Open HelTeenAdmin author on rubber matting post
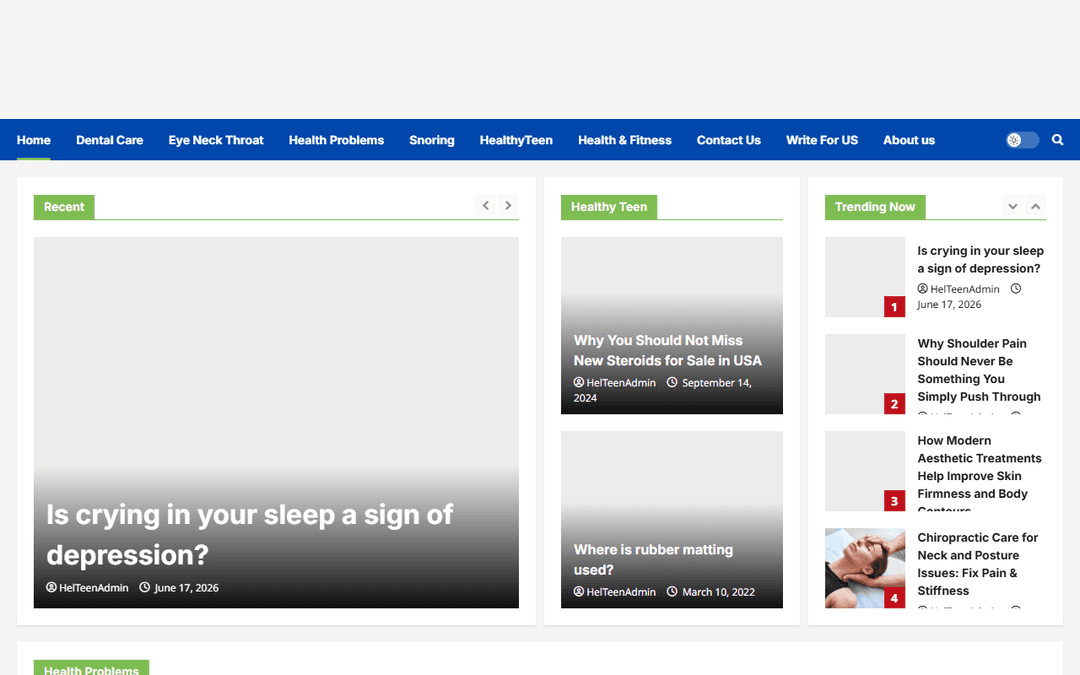Image resolution: width=1080 pixels, height=675 pixels. coord(621,592)
